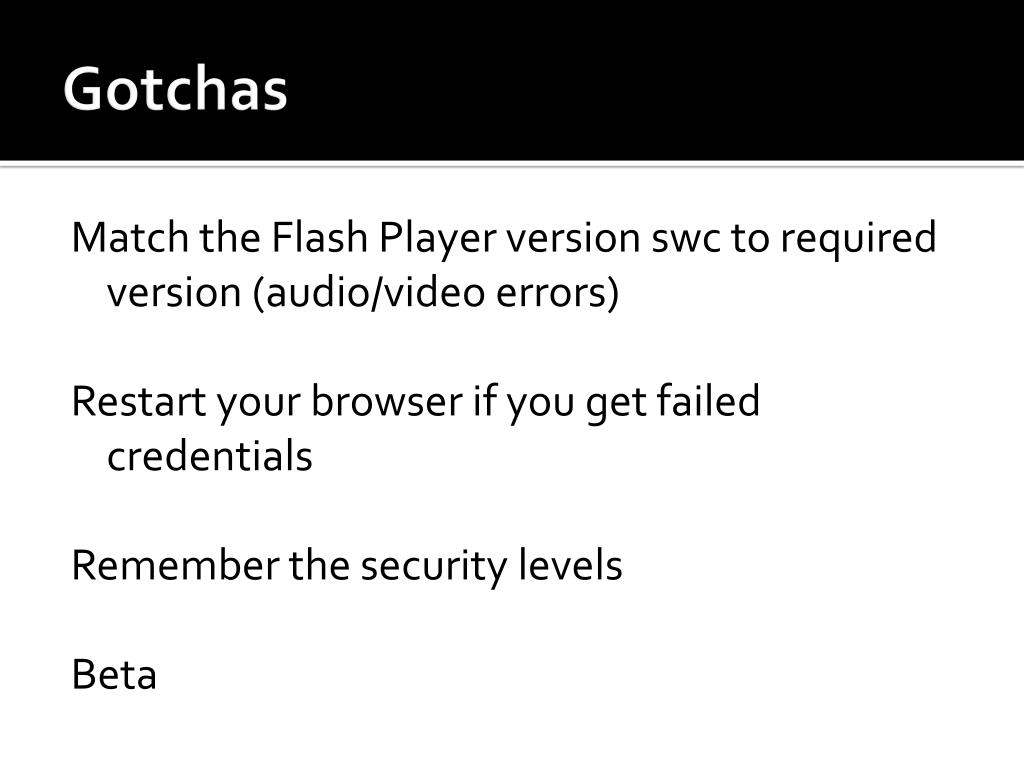
Task: Click the word 'browser' in second bullet
Action: 387,401
